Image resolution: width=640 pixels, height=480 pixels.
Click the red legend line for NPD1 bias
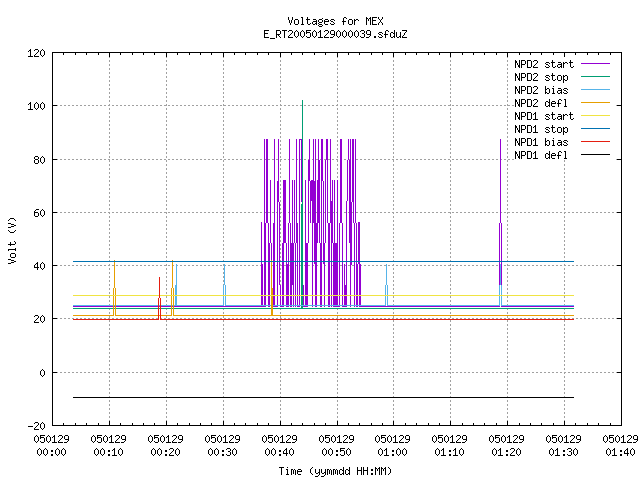[595, 142]
